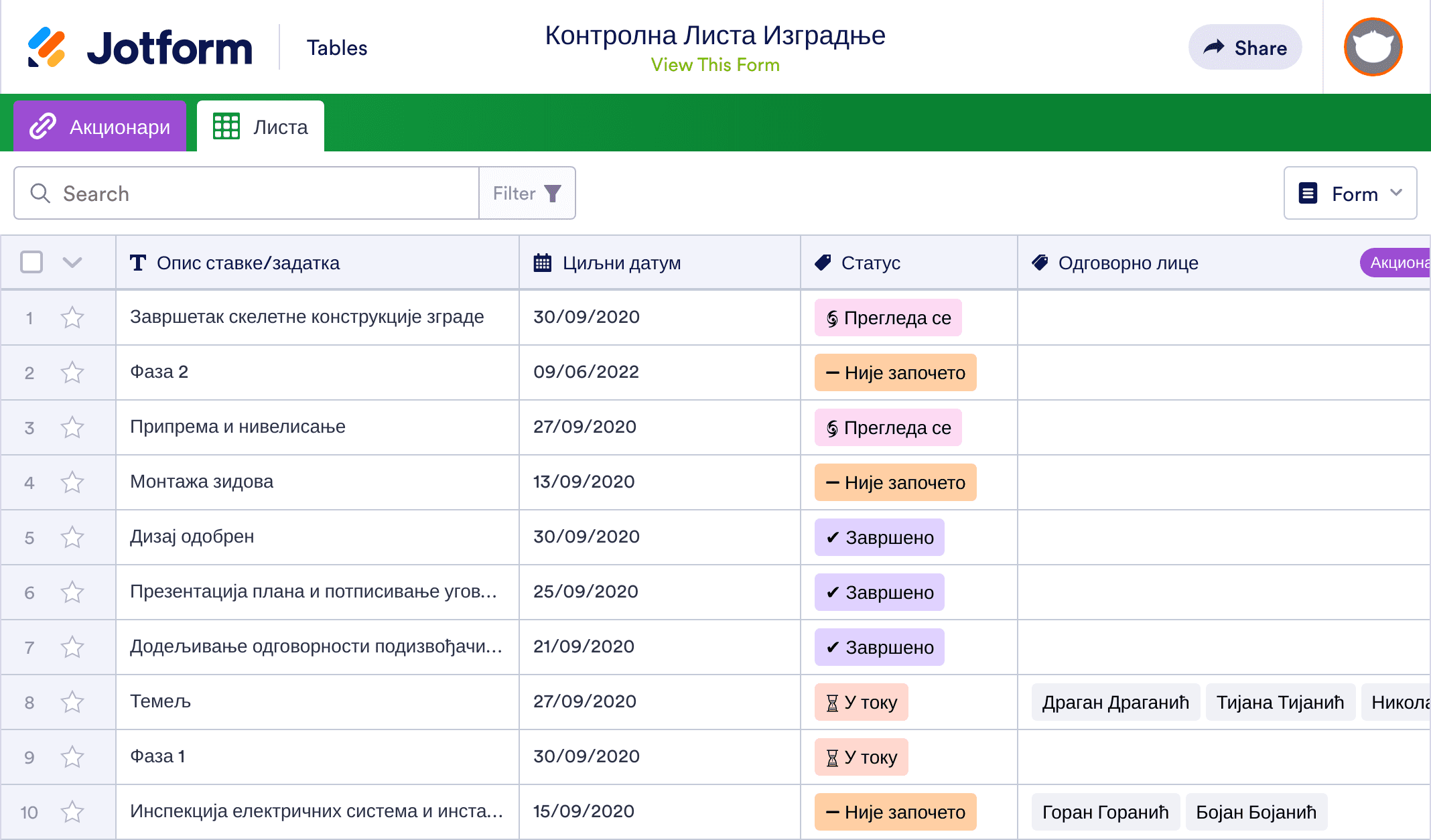Toggle the select-all checkbox in the header row
This screenshot has height=840, width=1431.
(x=31, y=262)
